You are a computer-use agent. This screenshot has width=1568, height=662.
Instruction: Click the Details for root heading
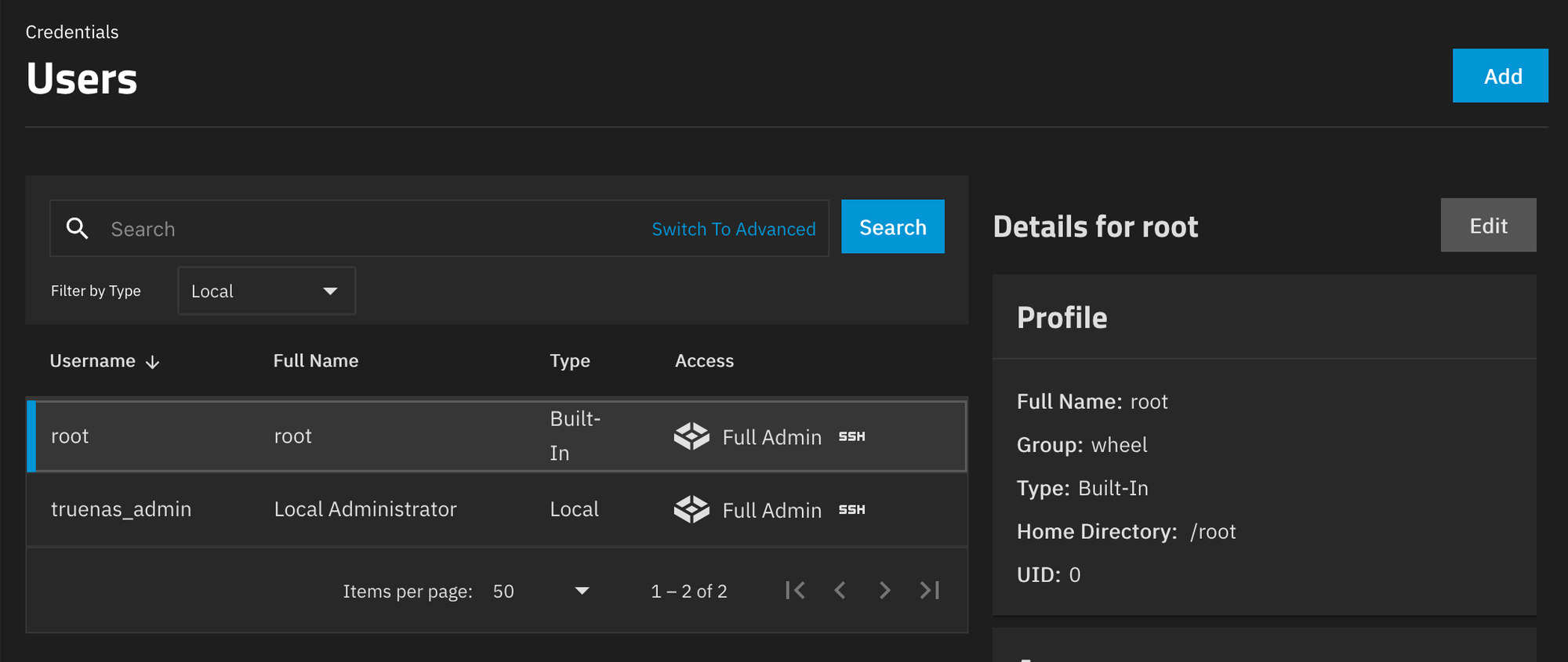click(x=1095, y=226)
